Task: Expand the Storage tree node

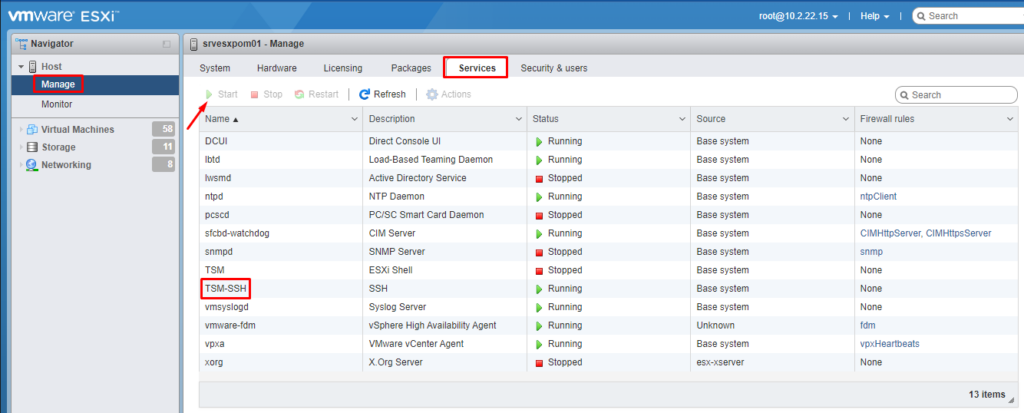Action: pyautogui.click(x=22, y=147)
